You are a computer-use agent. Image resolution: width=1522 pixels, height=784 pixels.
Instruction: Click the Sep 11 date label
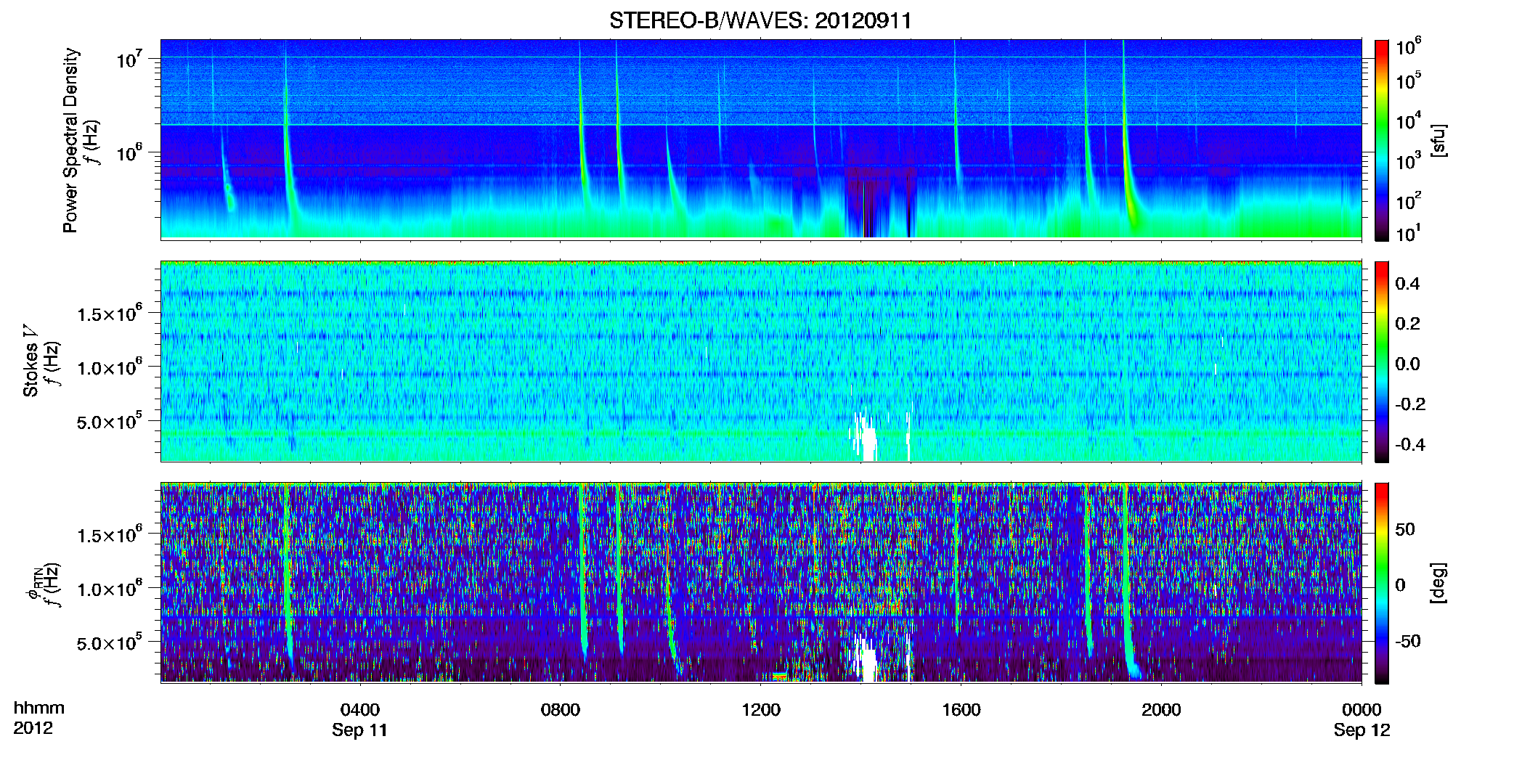click(x=359, y=730)
